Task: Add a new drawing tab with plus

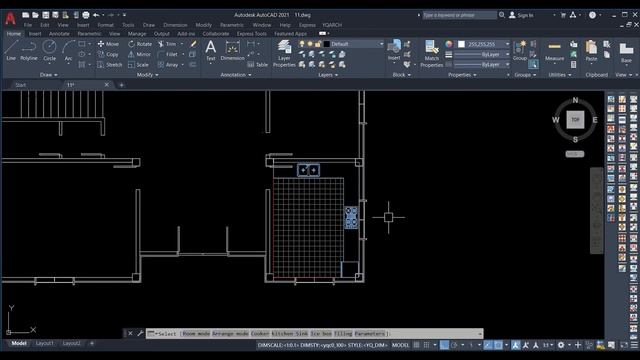Action: click(x=121, y=85)
